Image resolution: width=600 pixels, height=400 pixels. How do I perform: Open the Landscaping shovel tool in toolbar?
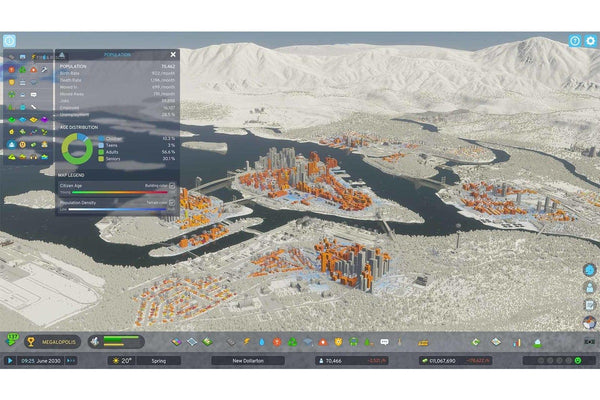point(400,342)
